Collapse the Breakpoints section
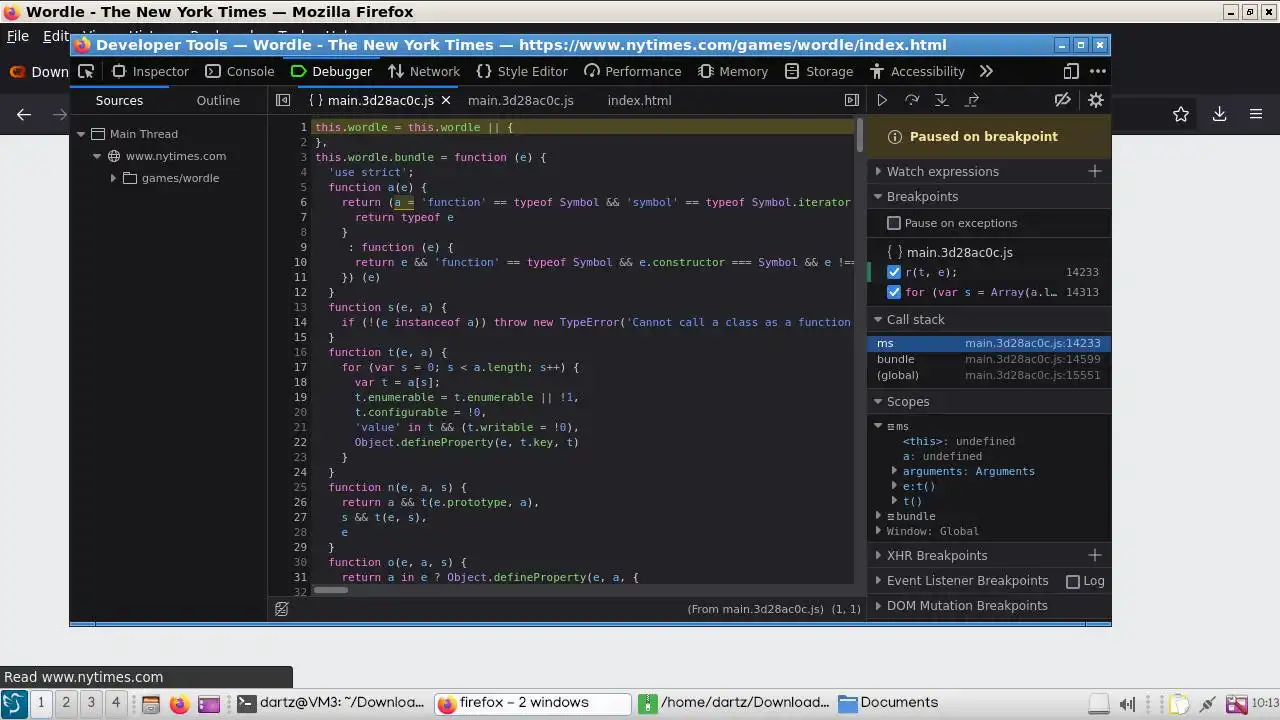 click(x=922, y=196)
